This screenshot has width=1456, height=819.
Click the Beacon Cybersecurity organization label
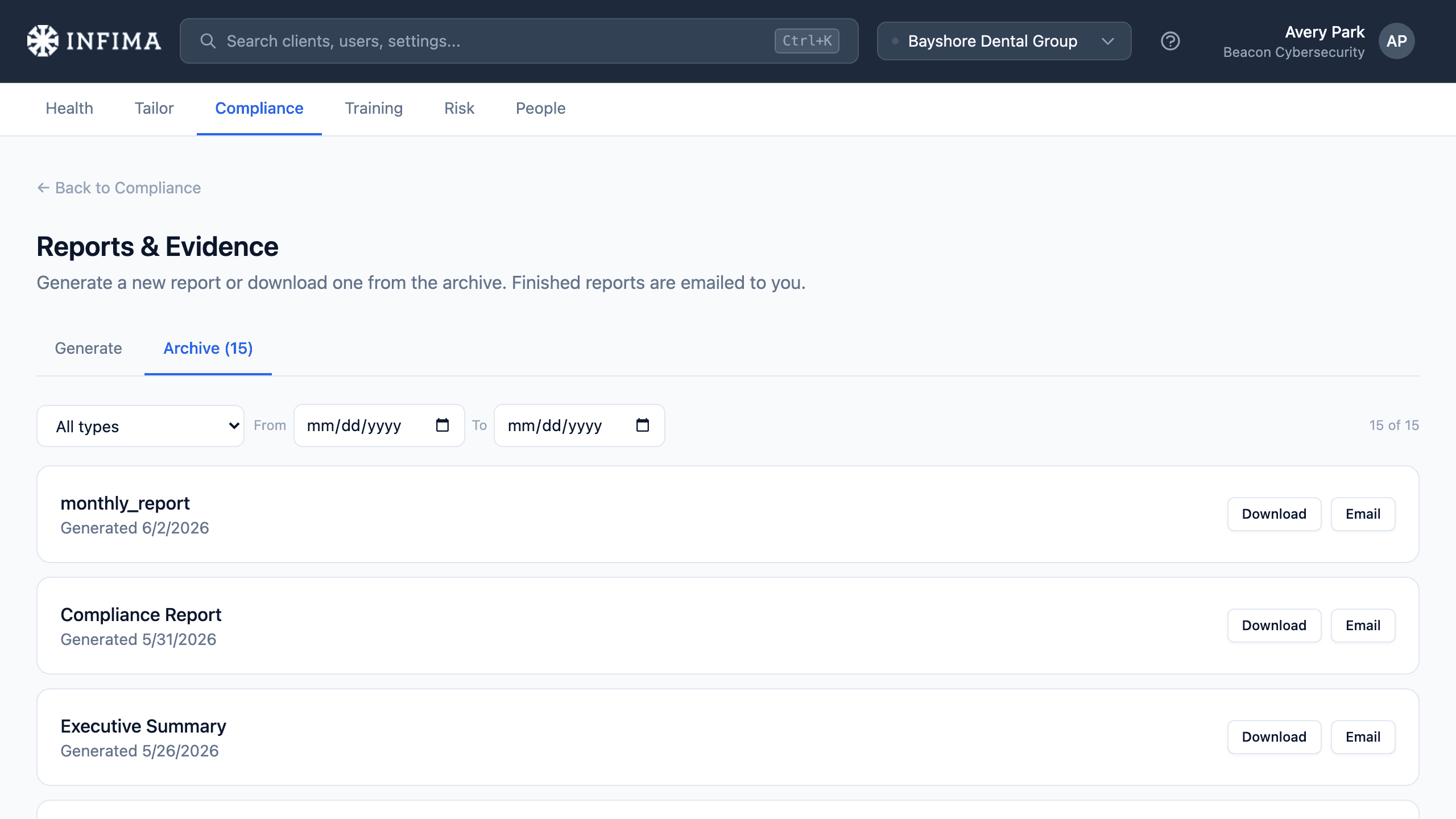tap(1294, 52)
